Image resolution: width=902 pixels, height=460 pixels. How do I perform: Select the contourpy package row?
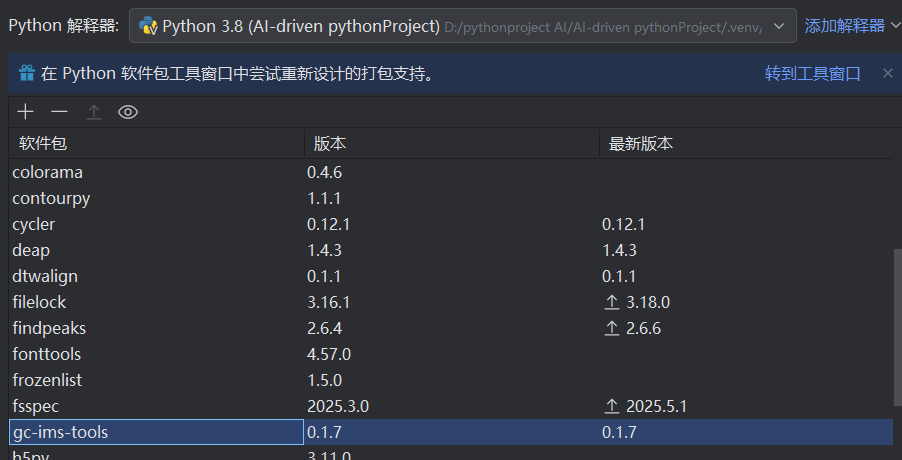451,198
